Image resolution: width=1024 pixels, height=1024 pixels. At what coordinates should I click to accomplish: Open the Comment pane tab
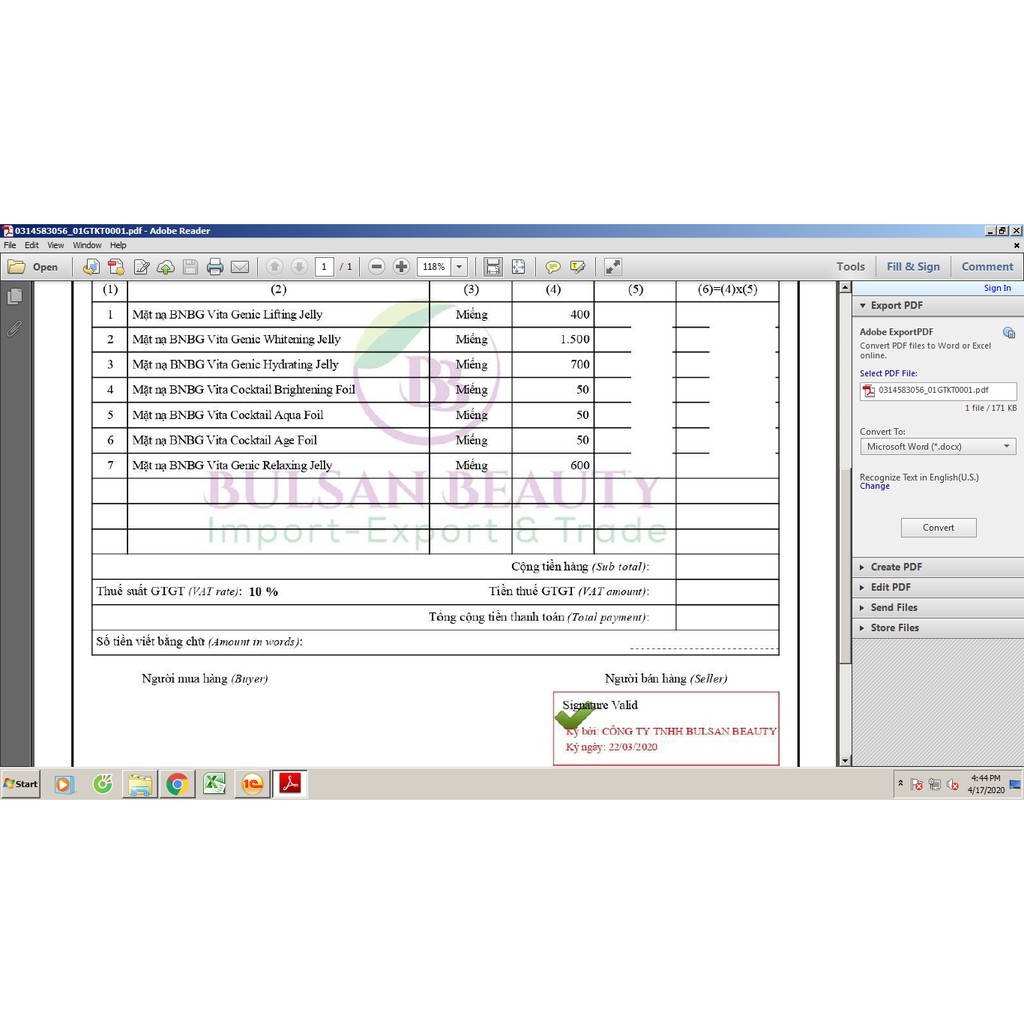click(x=987, y=266)
